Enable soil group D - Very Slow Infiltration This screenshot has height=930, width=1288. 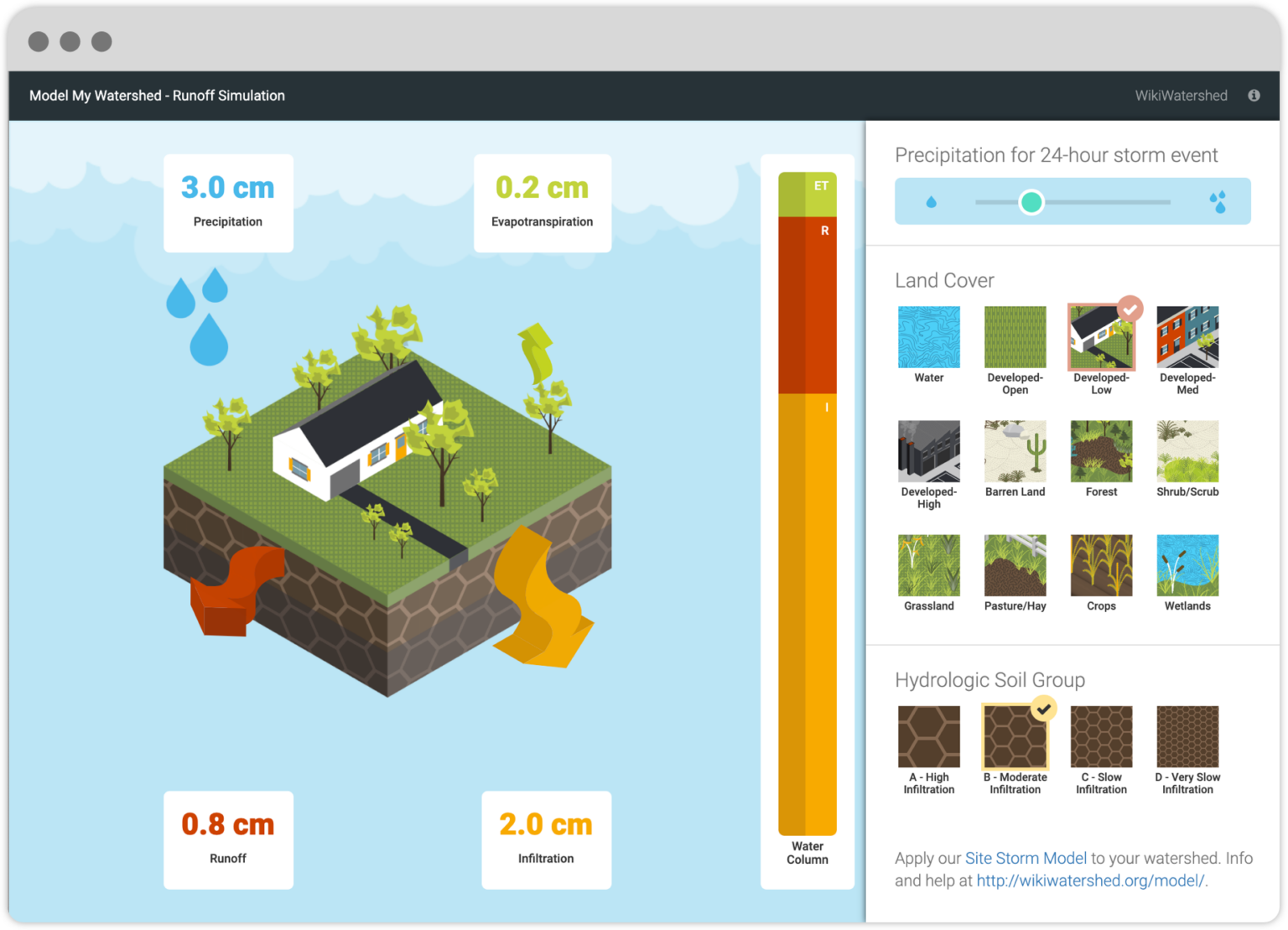coord(1187,736)
